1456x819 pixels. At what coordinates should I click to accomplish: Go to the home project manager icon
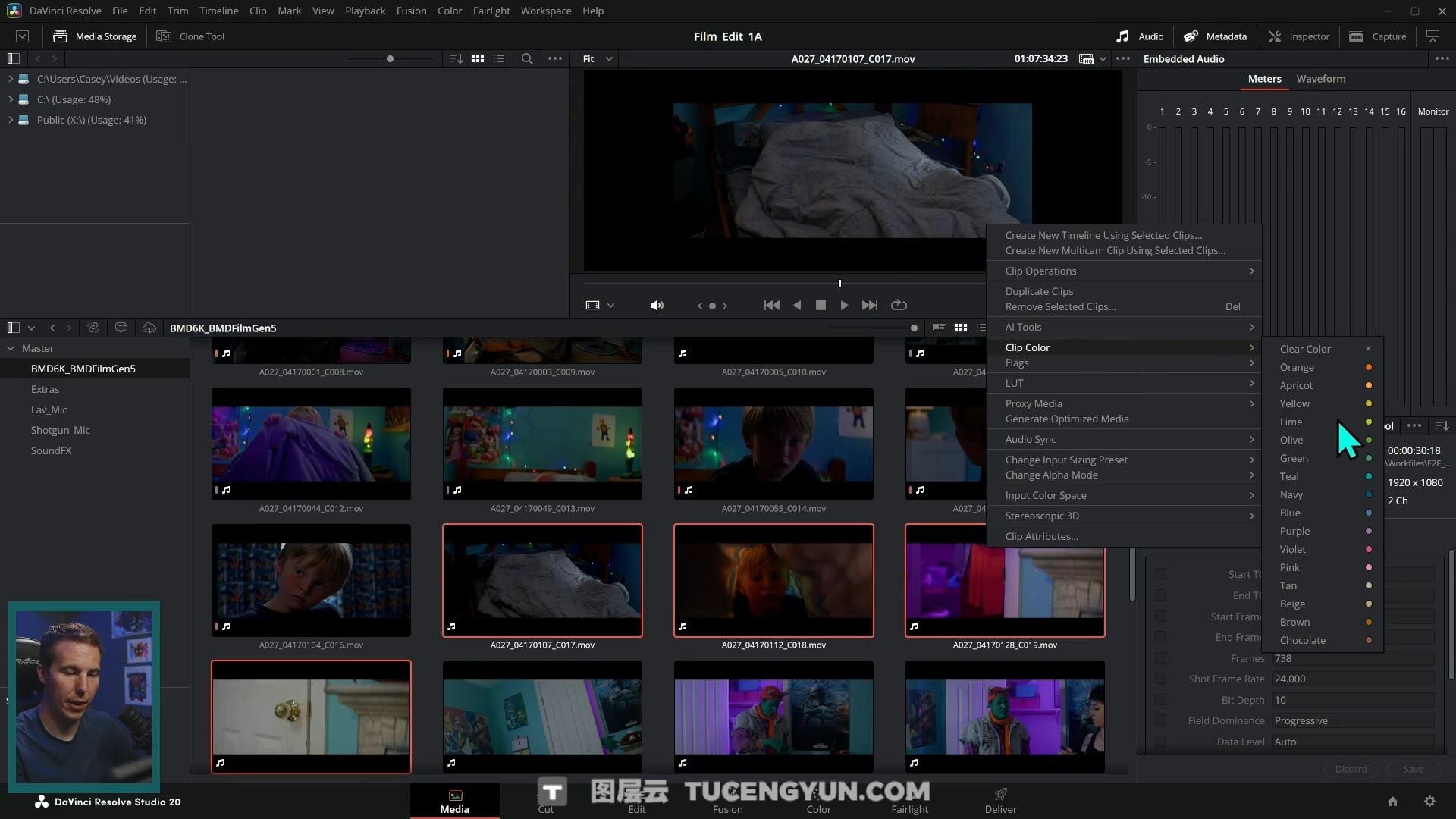[1392, 802]
